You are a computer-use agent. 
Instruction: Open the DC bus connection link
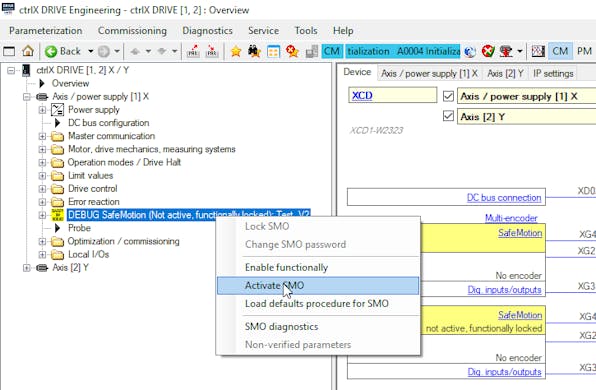click(x=504, y=198)
